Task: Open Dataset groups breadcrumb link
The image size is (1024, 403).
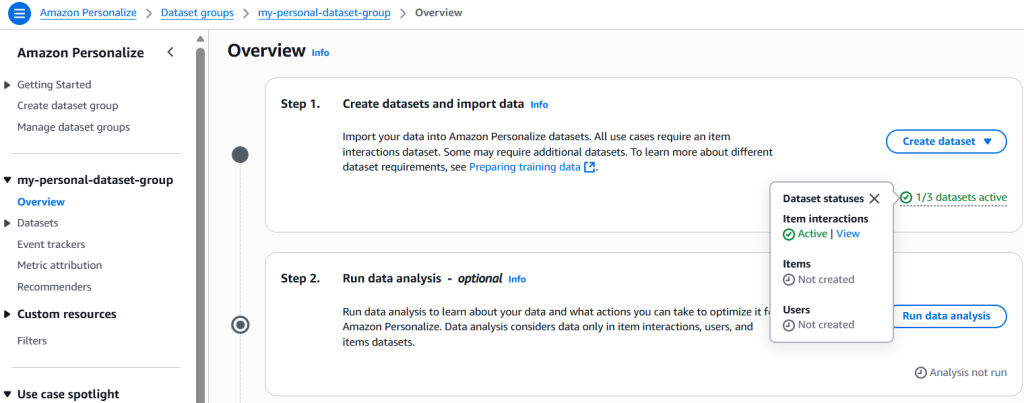Action: click(x=197, y=12)
